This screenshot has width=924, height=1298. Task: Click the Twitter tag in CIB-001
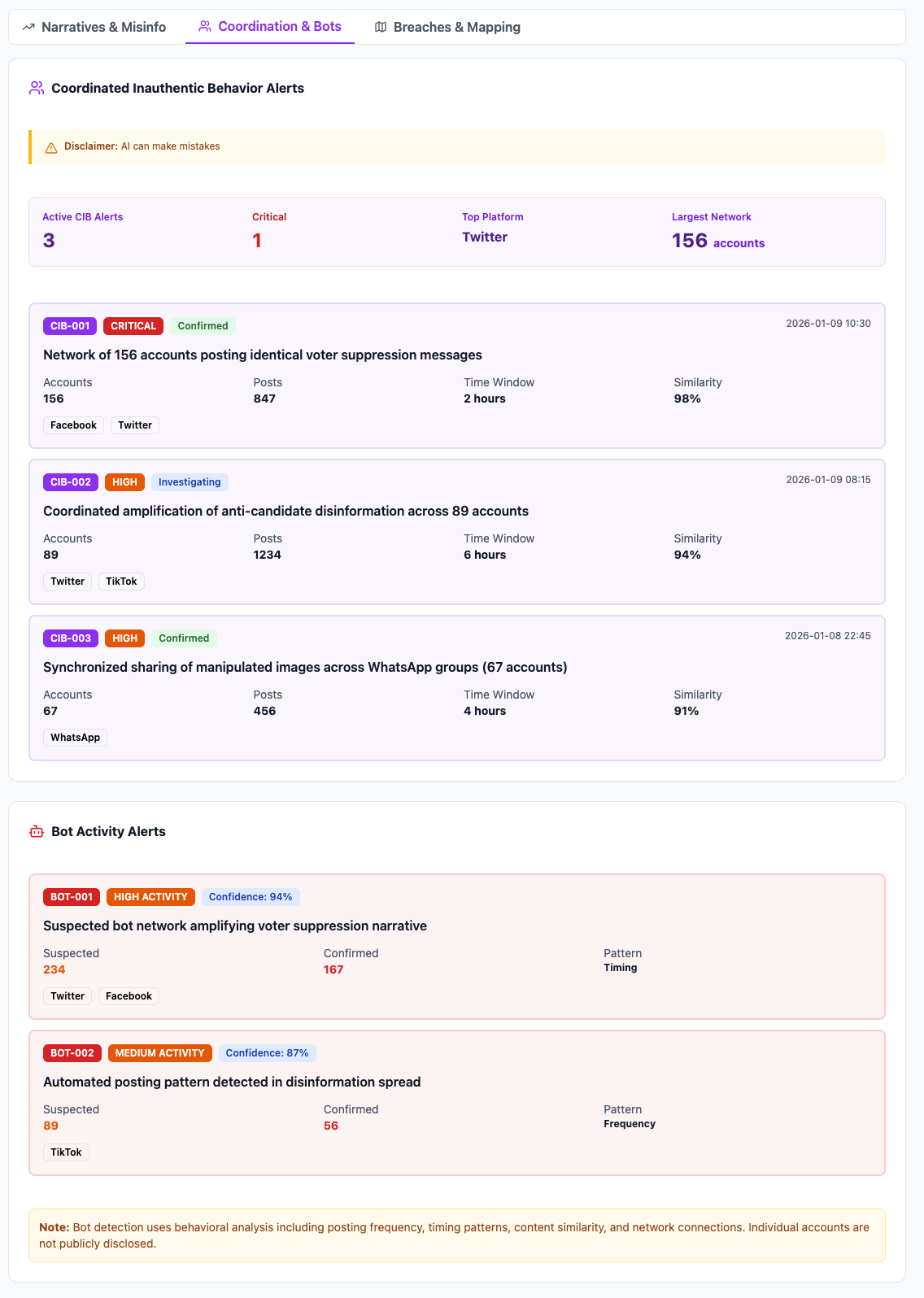coord(135,425)
